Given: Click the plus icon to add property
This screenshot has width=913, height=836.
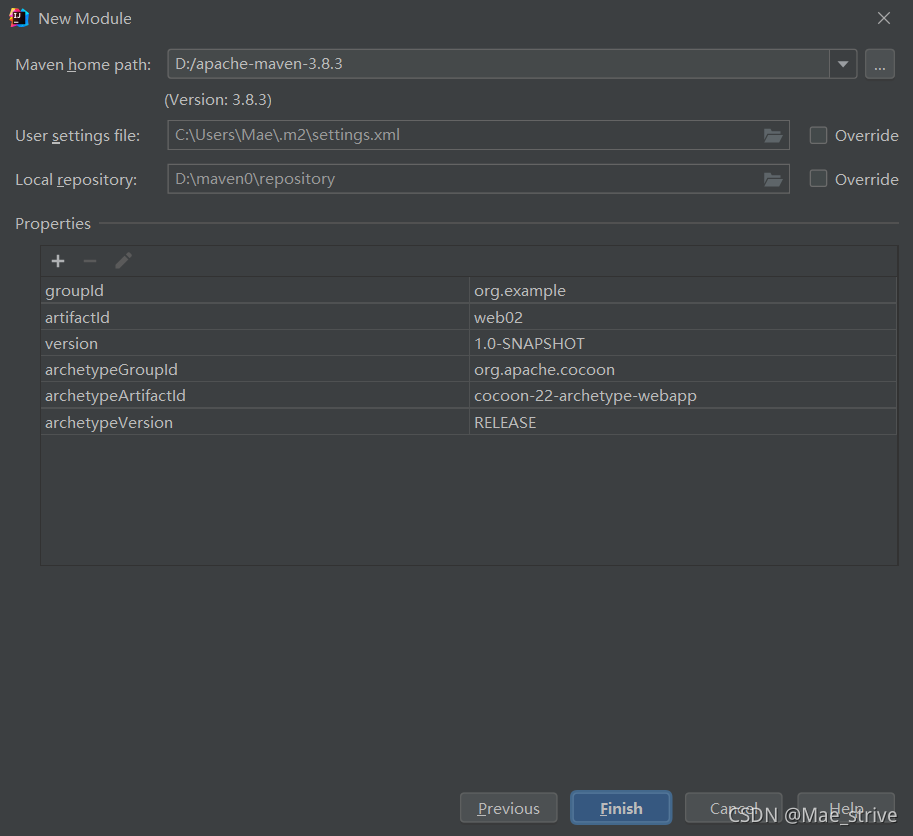Looking at the screenshot, I should 58,261.
